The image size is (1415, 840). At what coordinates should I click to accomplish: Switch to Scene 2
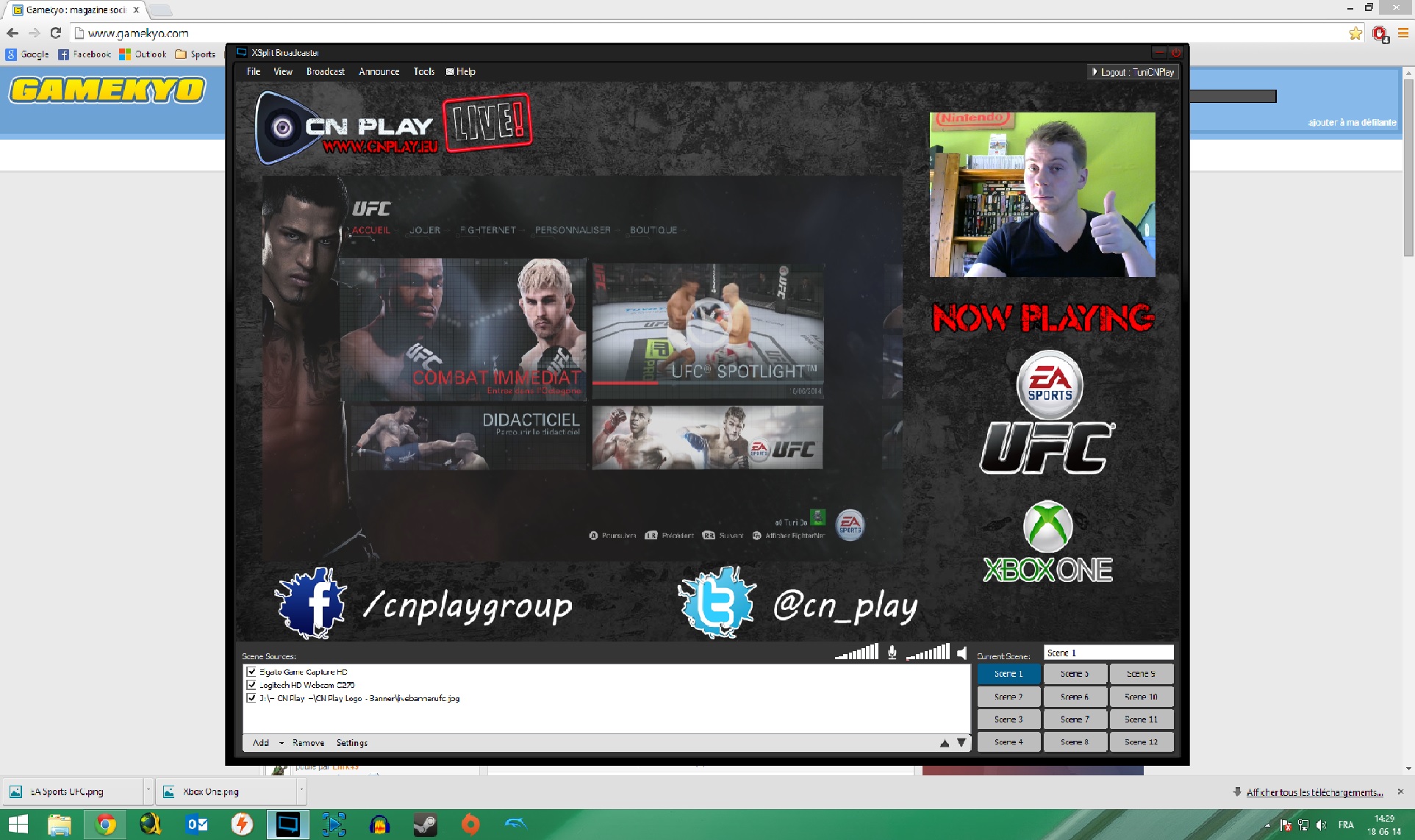1009,697
